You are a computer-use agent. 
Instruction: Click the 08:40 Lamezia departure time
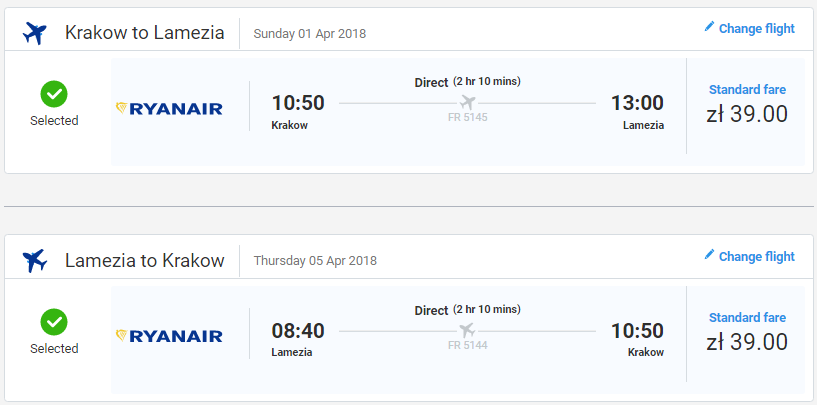(298, 331)
